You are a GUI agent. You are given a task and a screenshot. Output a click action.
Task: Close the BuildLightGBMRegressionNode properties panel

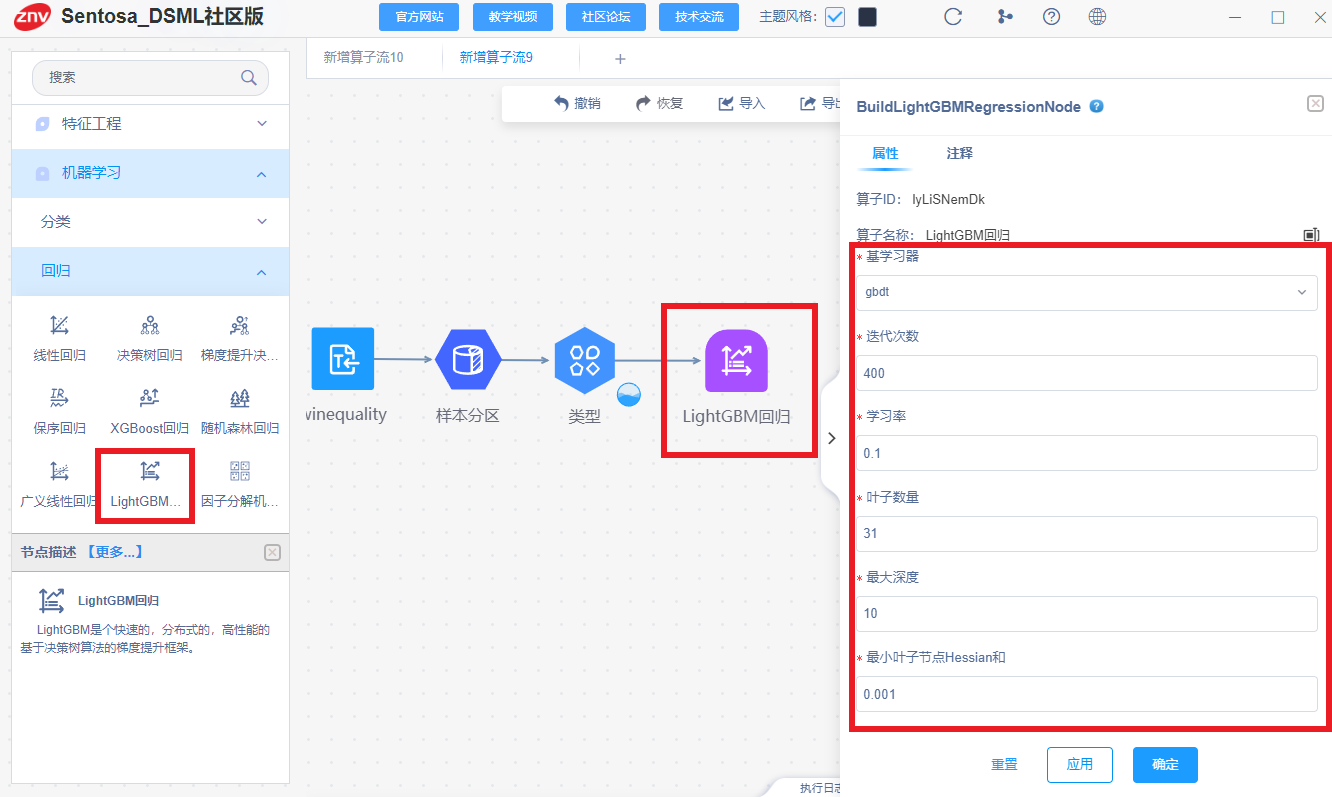click(1316, 103)
